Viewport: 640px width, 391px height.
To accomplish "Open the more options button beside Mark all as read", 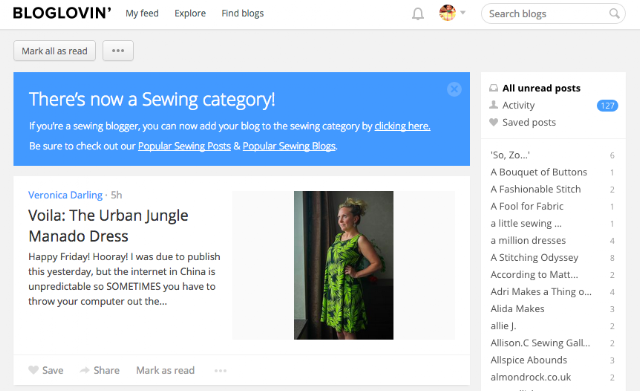I will (118, 51).
